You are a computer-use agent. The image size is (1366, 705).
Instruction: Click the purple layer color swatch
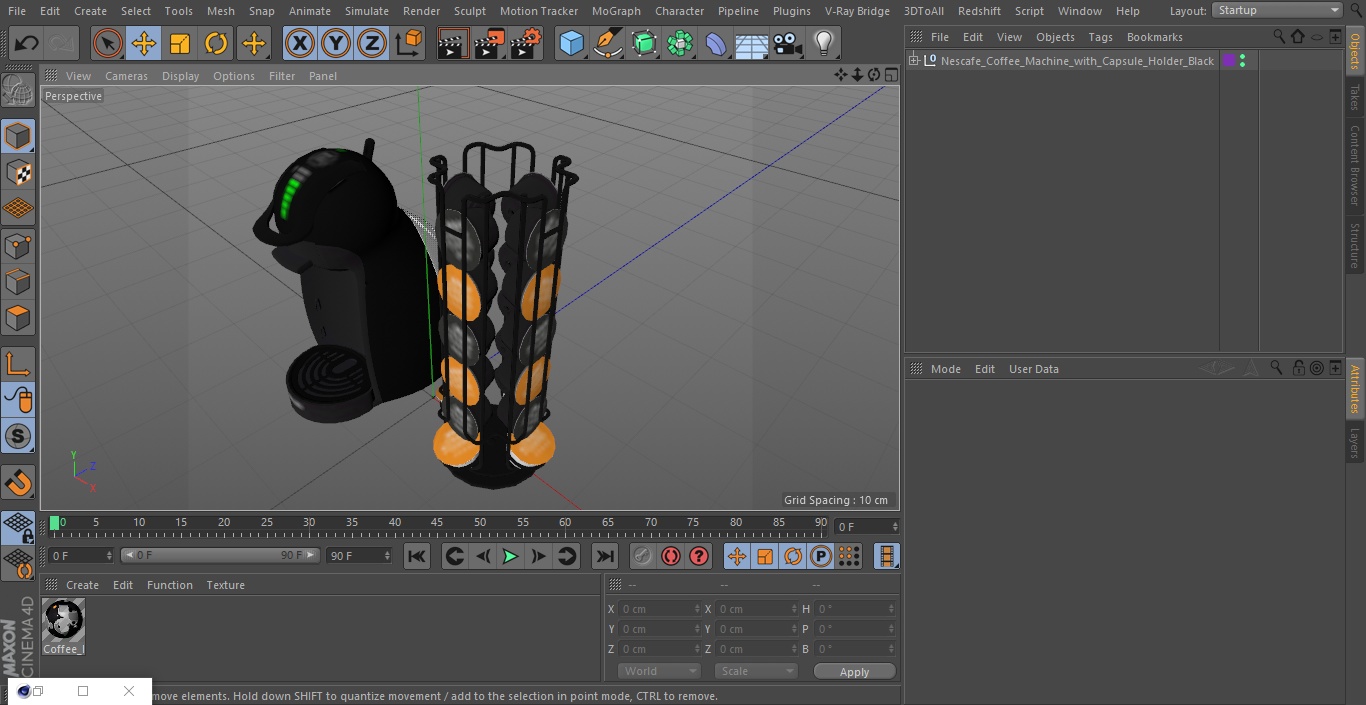(1229, 61)
